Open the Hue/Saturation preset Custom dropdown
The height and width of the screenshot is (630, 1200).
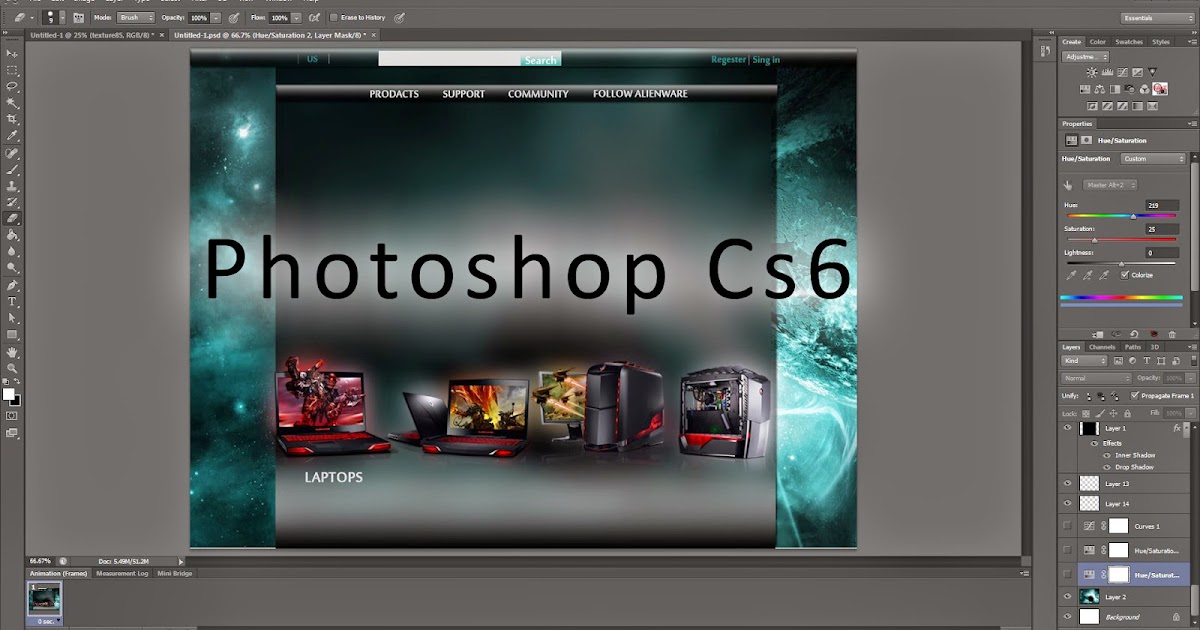(x=1152, y=159)
